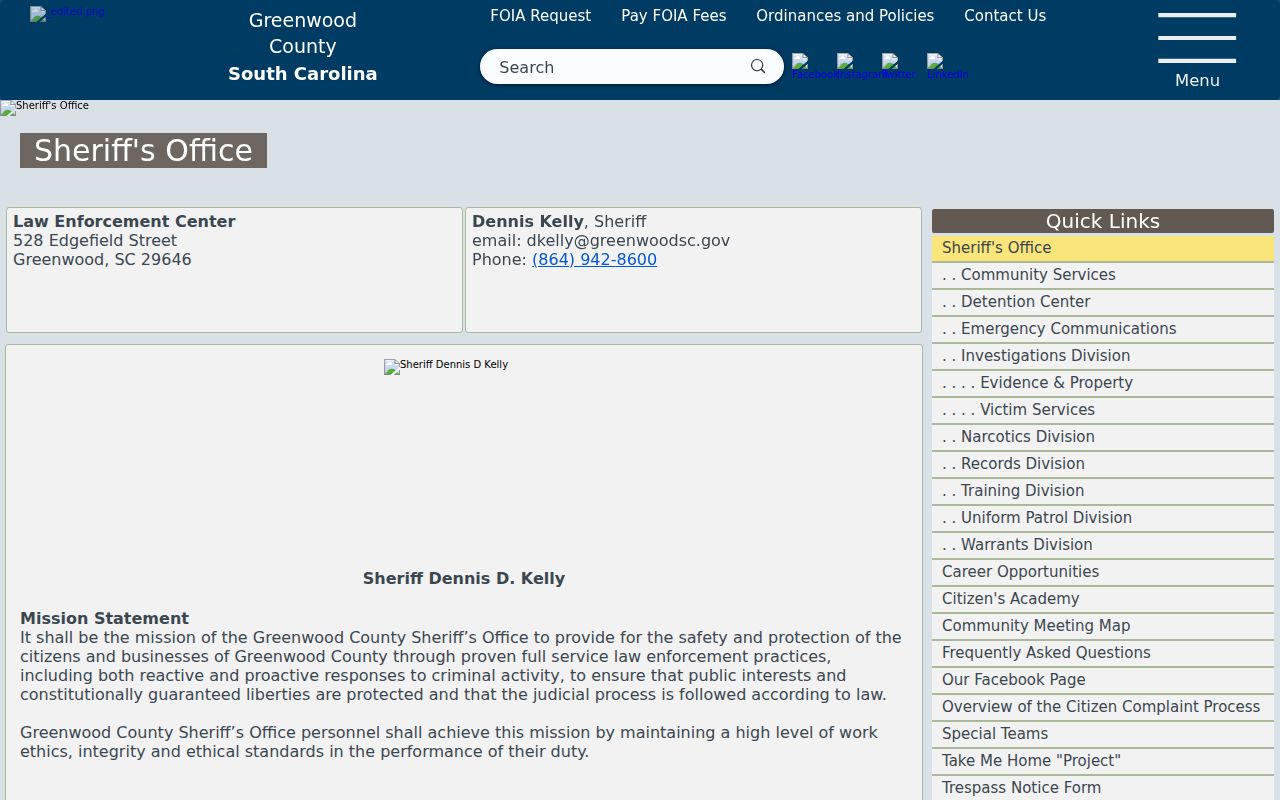This screenshot has width=1280, height=800.
Task: Open Ordinances and Policies menu item
Action: coord(845,16)
